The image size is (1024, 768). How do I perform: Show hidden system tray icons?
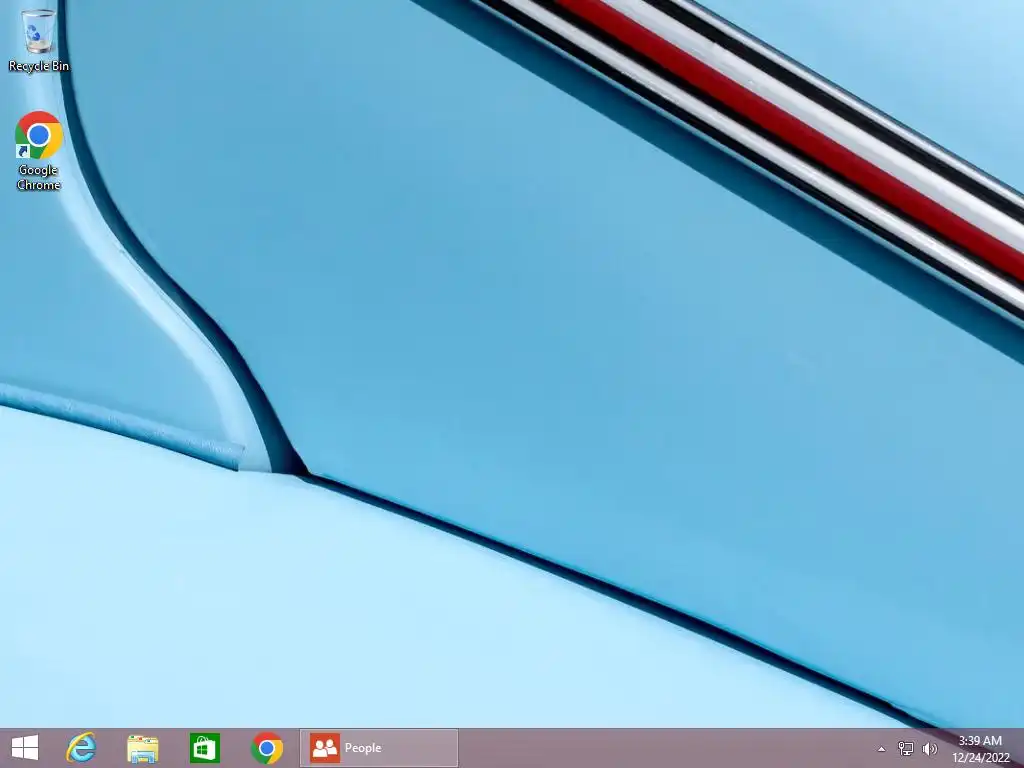coord(881,749)
